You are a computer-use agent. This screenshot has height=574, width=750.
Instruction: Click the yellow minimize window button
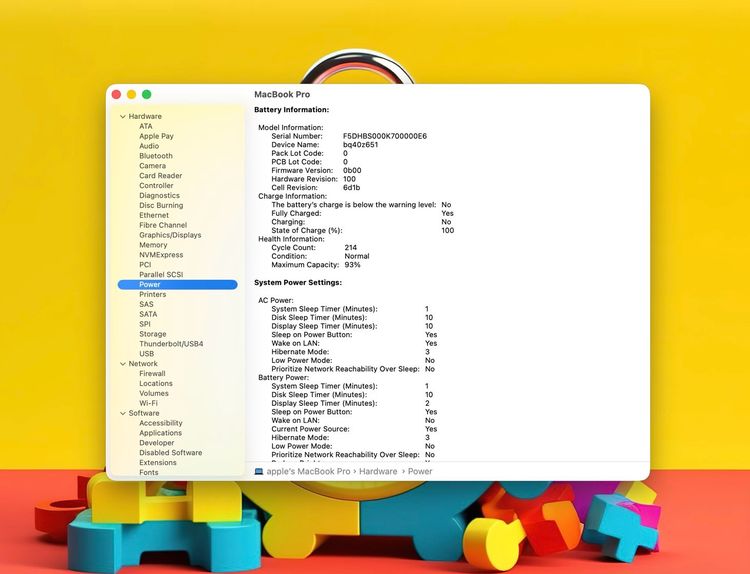click(x=132, y=94)
